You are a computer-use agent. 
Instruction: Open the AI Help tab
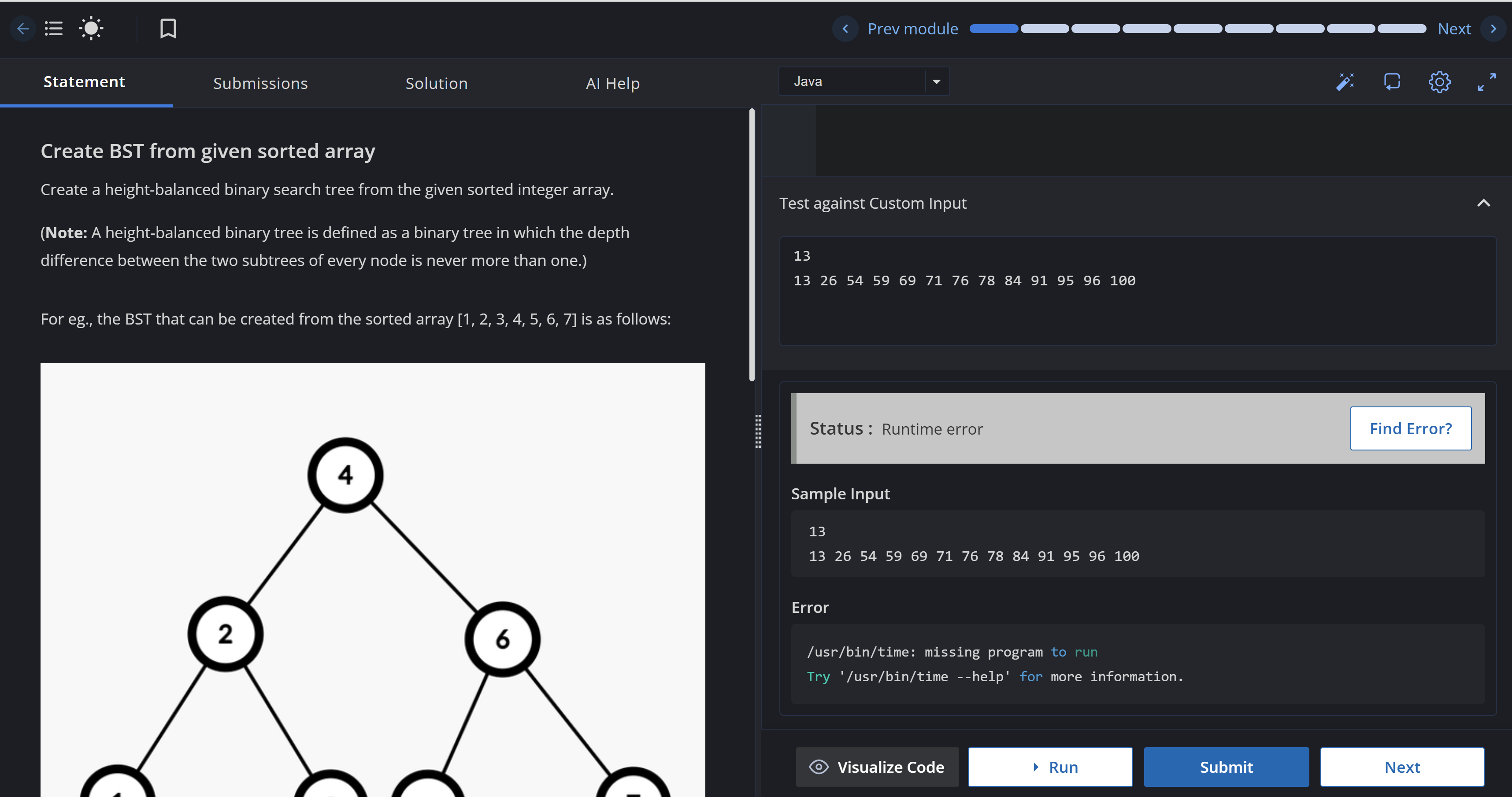(x=612, y=83)
